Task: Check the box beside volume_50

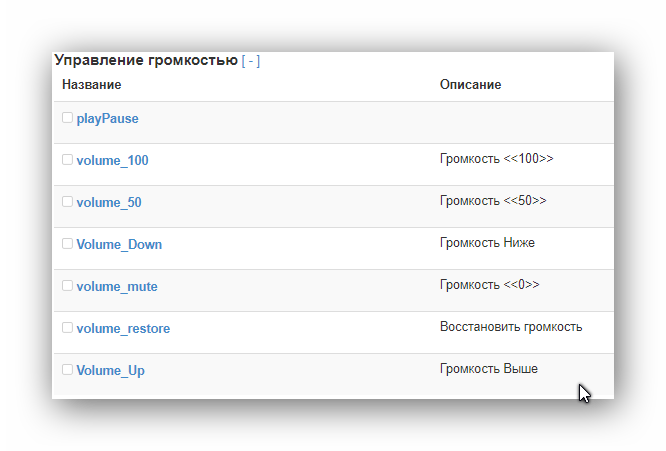Action: point(68,202)
